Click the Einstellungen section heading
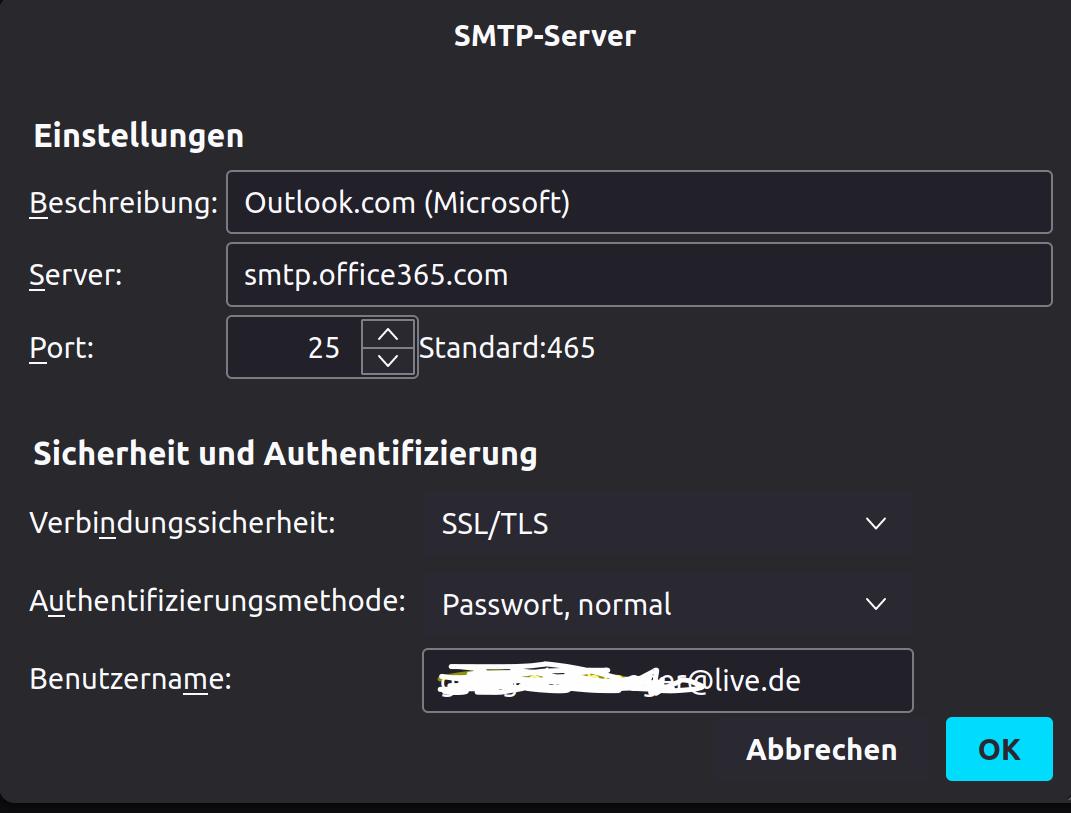 pos(139,136)
